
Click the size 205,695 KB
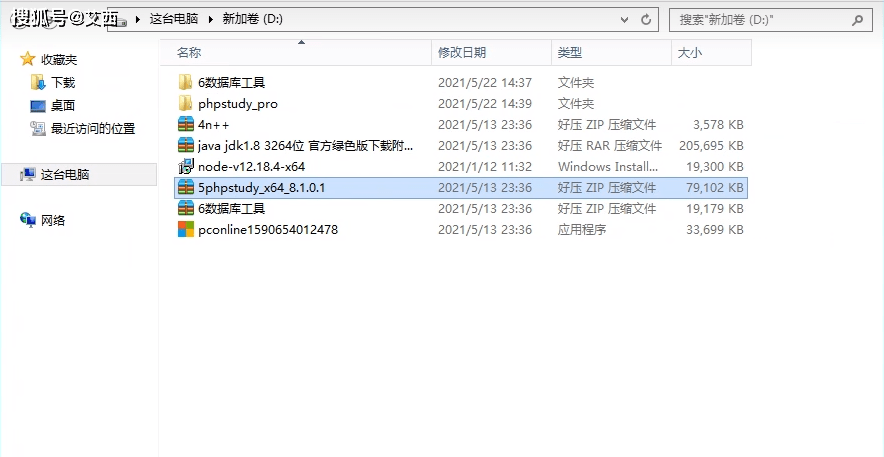(x=711, y=146)
